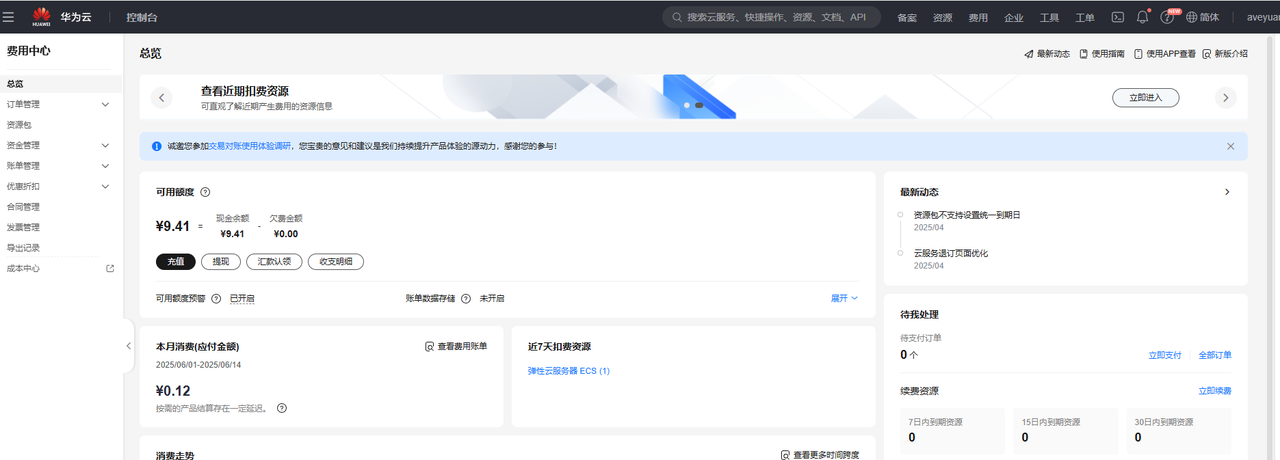Click help icon next to 可用额度
Screen dimensions: 1280x460
[205, 192]
